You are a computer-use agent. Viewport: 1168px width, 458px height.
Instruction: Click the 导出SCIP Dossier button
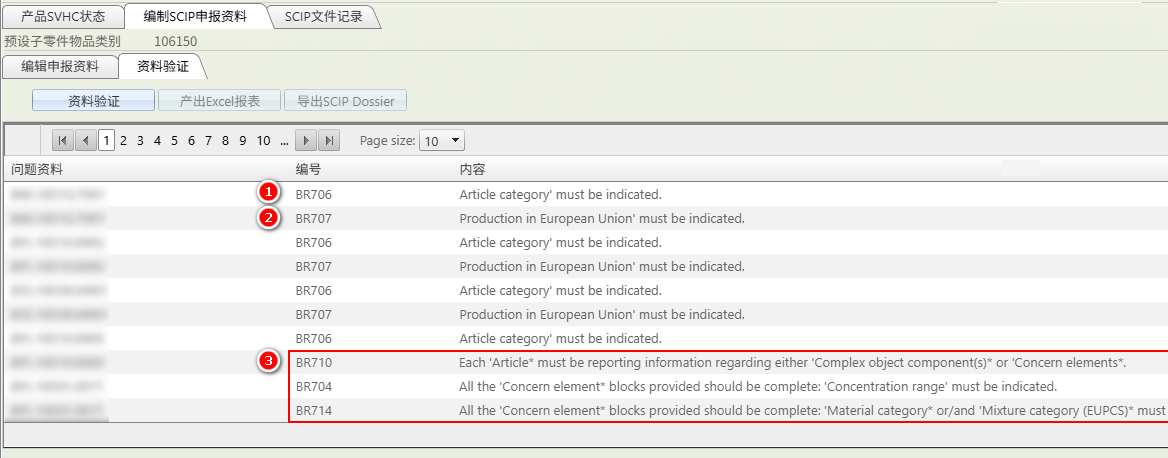pyautogui.click(x=345, y=101)
